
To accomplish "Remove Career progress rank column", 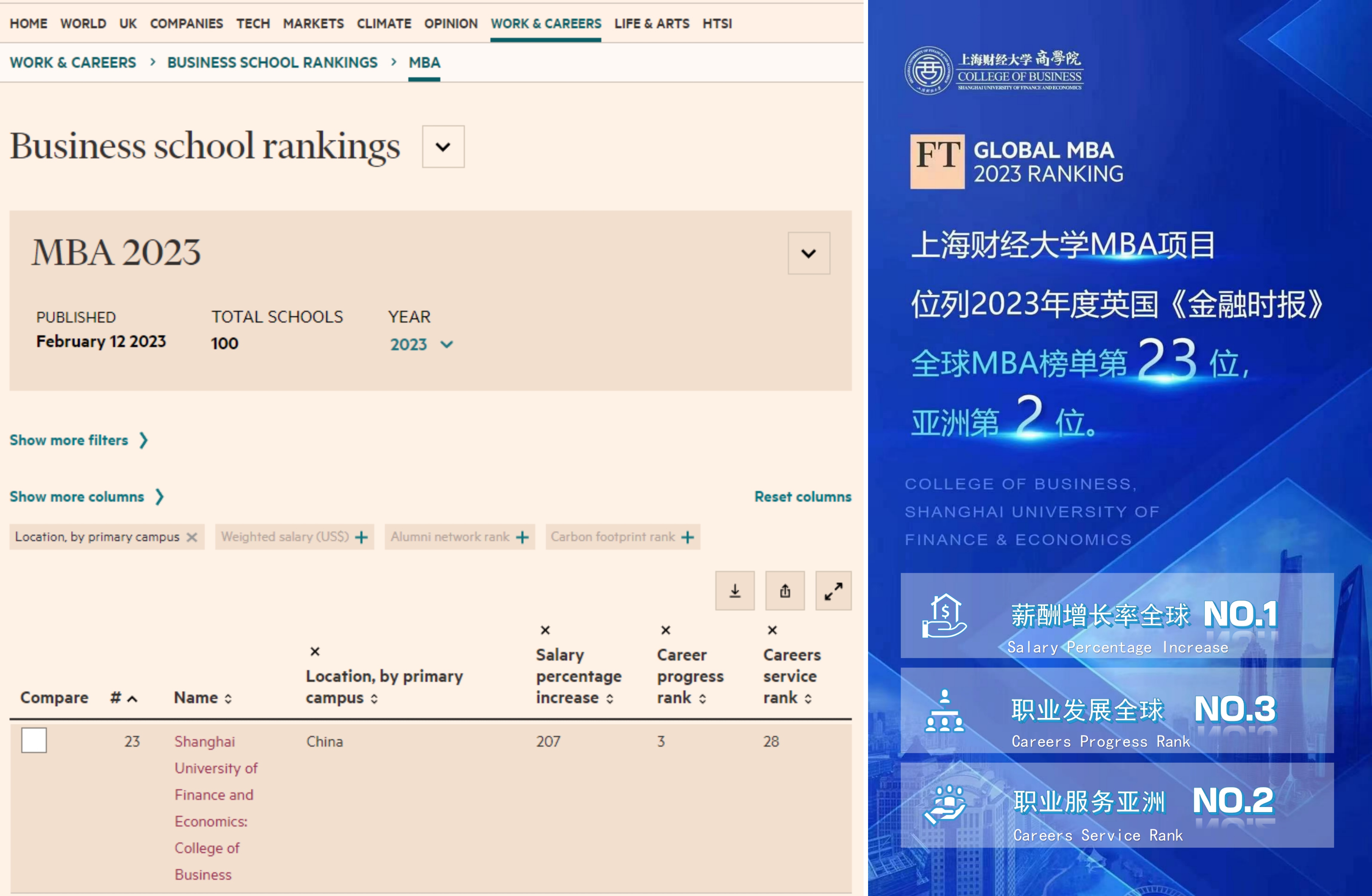I will [x=665, y=630].
